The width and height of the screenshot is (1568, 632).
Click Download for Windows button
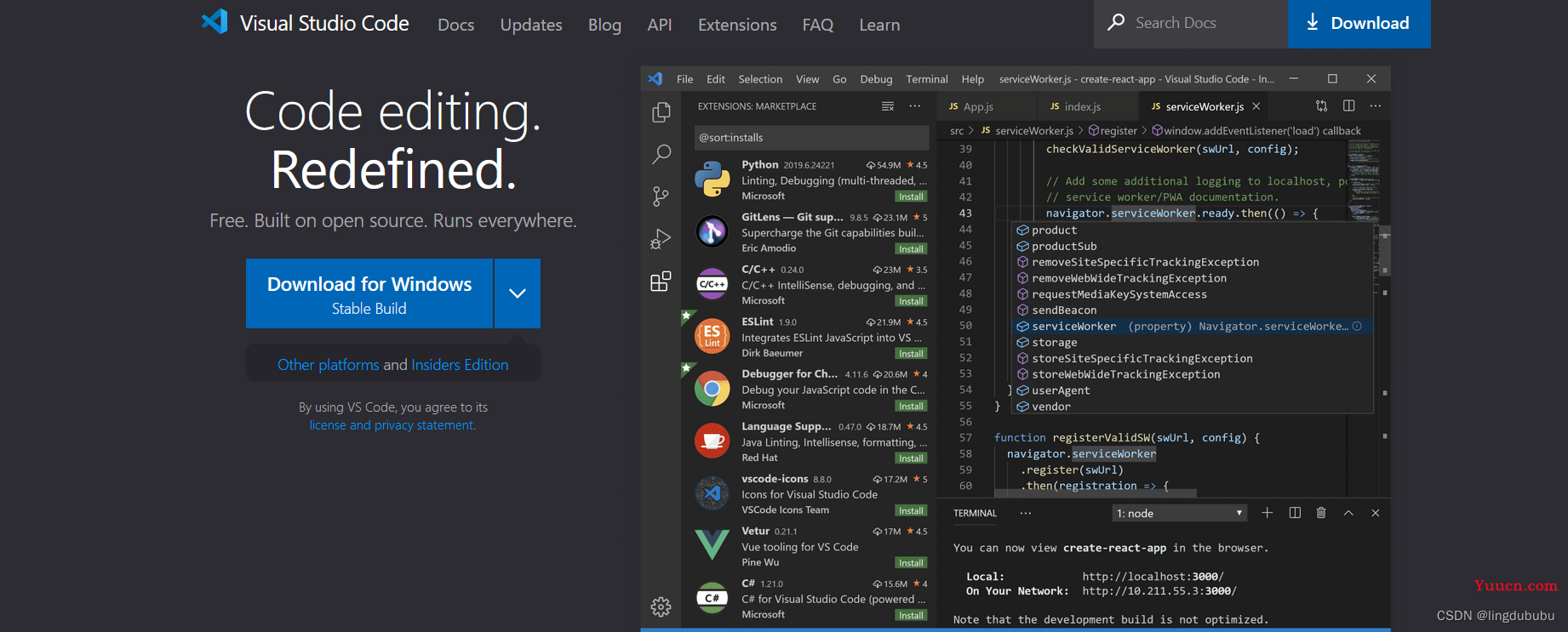pyautogui.click(x=369, y=293)
